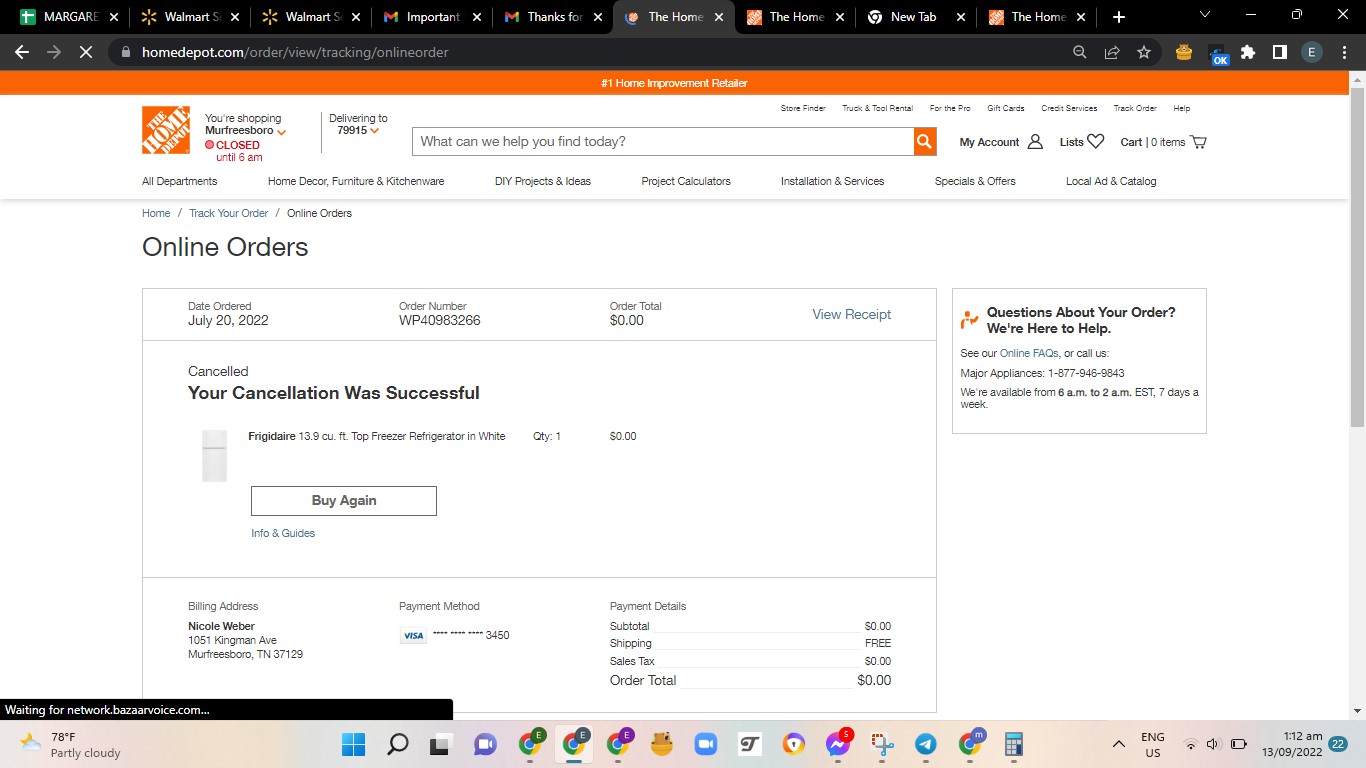Image resolution: width=1366 pixels, height=768 pixels.
Task: Close the New Tab browser tab
Action: coord(960,17)
